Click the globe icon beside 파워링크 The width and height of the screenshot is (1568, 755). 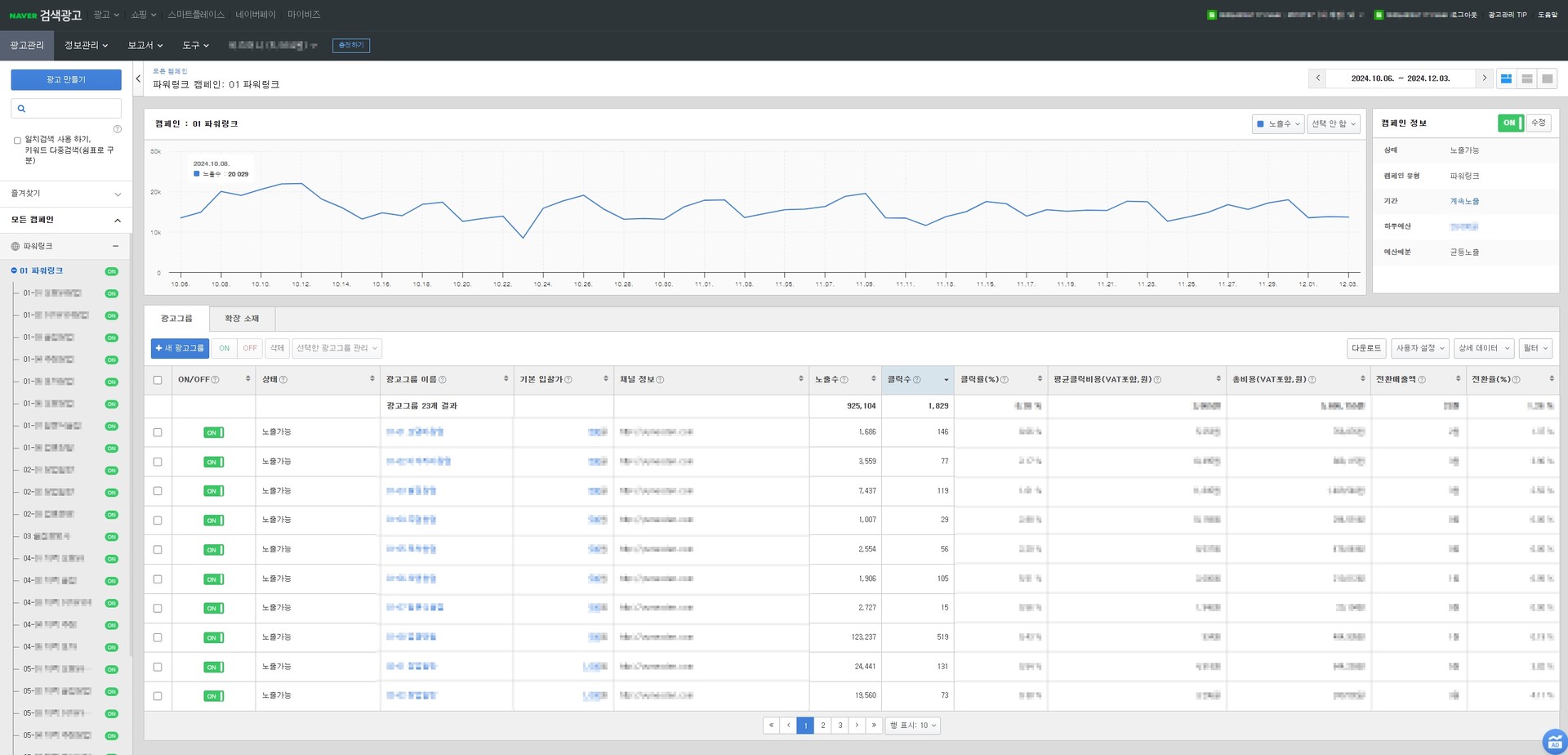coord(16,246)
